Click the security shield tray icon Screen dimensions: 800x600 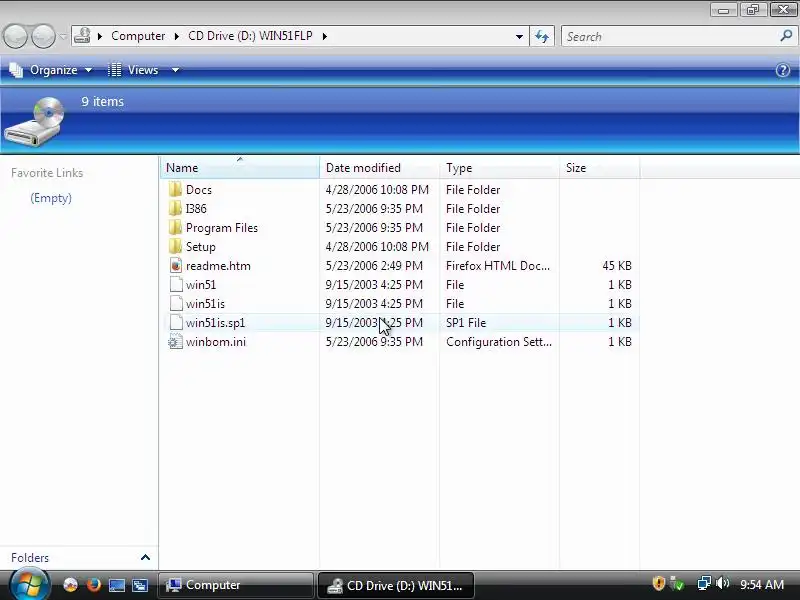pyautogui.click(x=659, y=583)
